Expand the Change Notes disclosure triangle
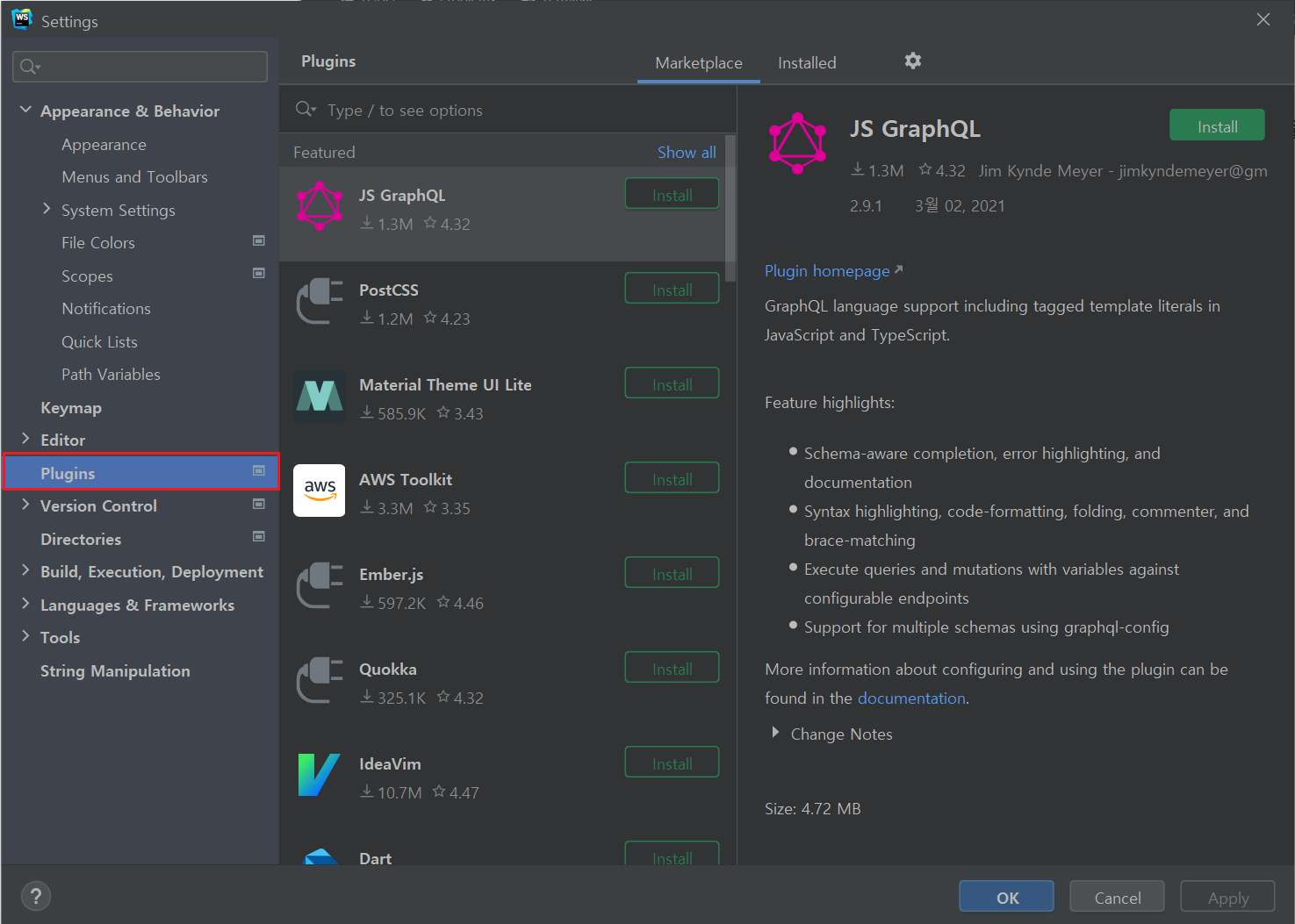Screen dimensions: 1295x924 (x=775, y=733)
